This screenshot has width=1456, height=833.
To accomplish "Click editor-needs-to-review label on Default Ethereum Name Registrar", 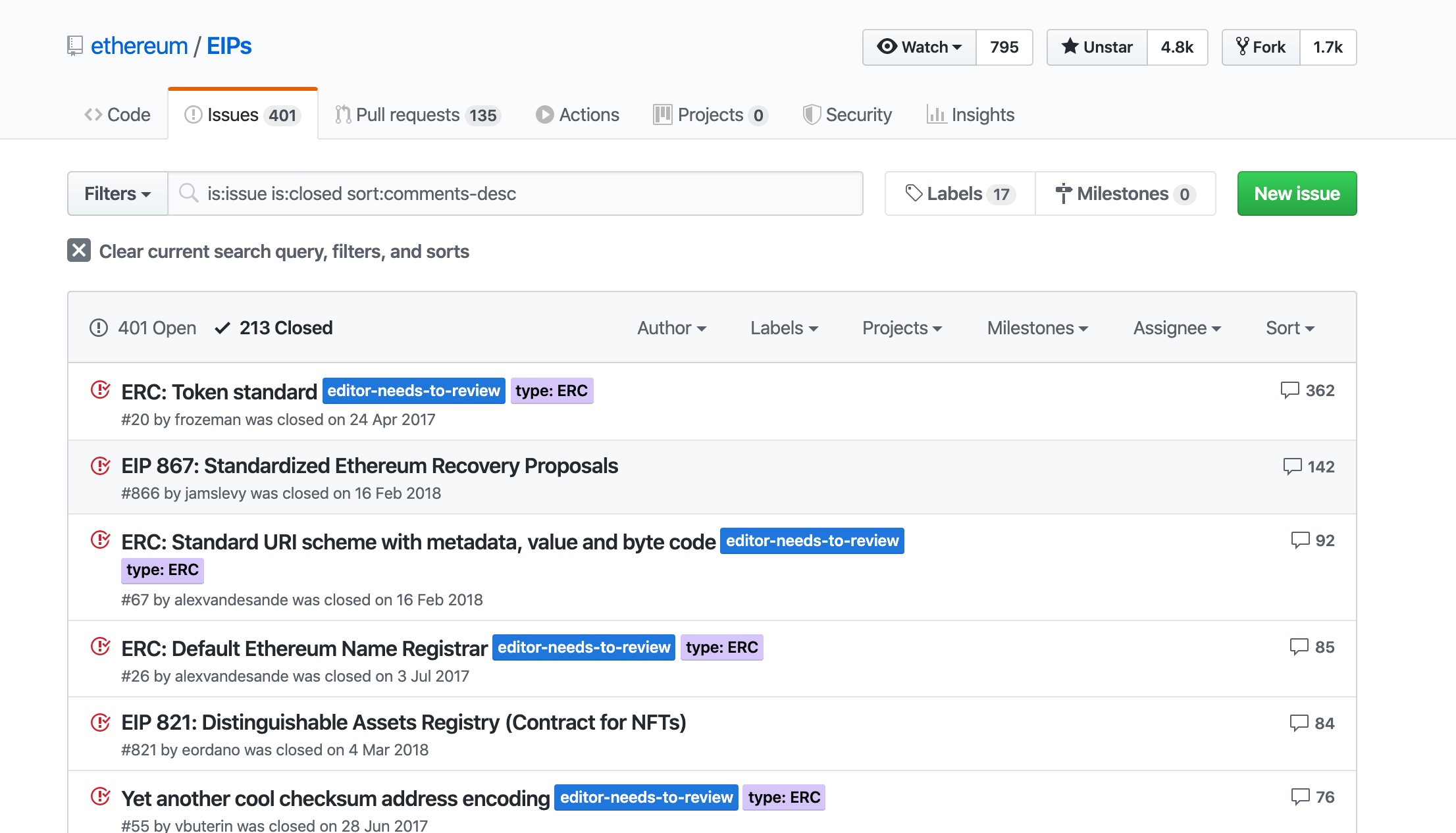I will point(584,647).
